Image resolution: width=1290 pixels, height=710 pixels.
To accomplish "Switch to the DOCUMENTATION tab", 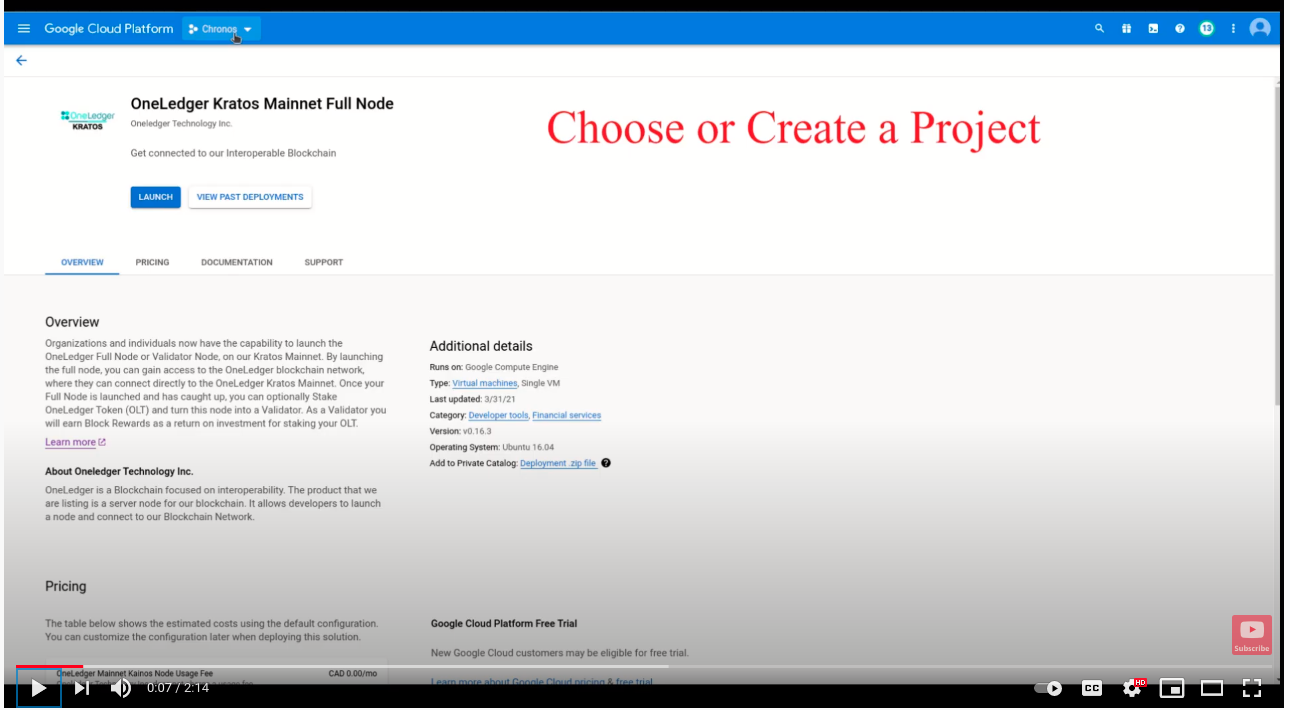I will pyautogui.click(x=237, y=262).
